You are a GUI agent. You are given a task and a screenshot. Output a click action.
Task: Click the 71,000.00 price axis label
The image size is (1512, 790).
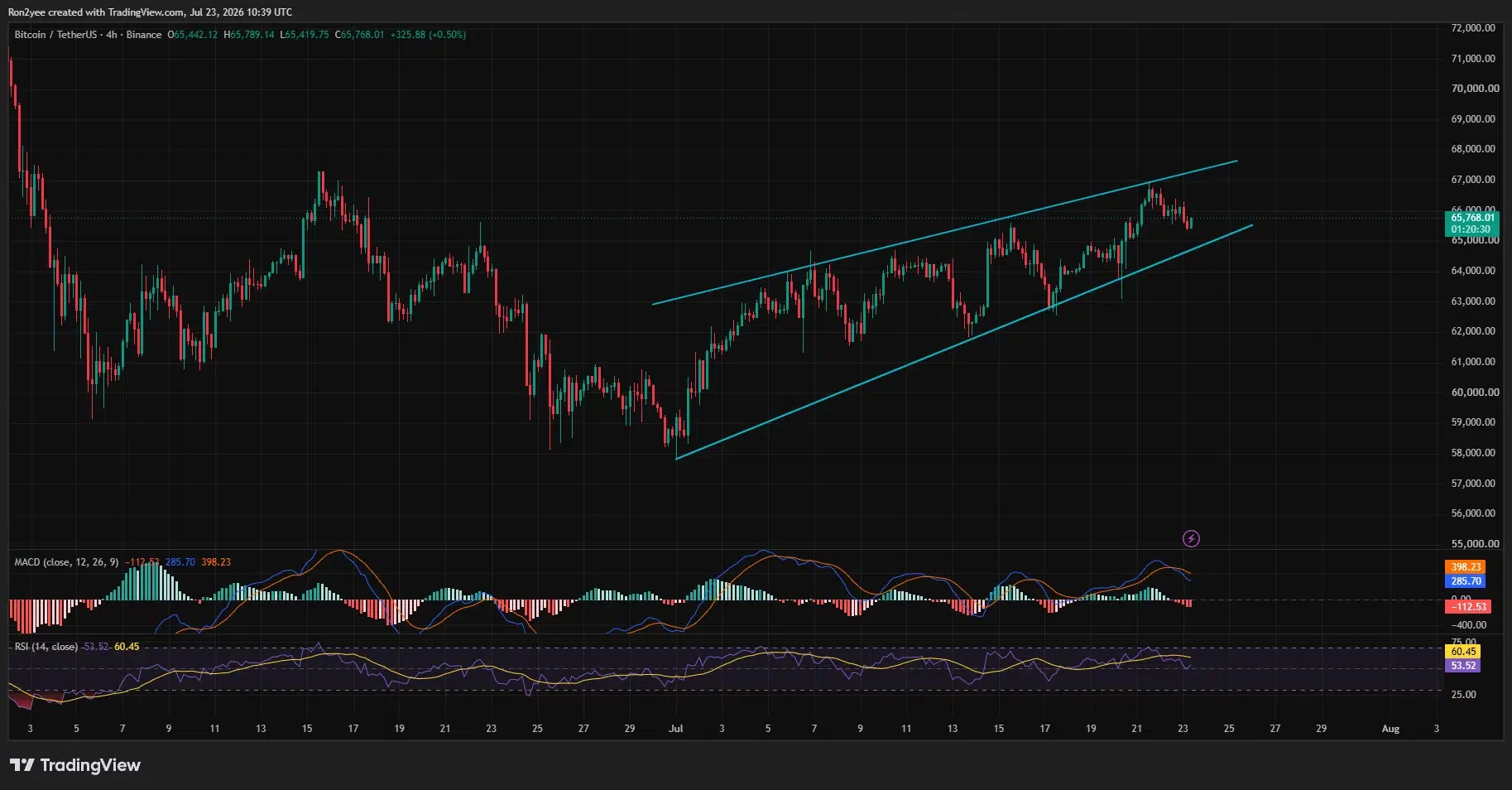point(1473,59)
